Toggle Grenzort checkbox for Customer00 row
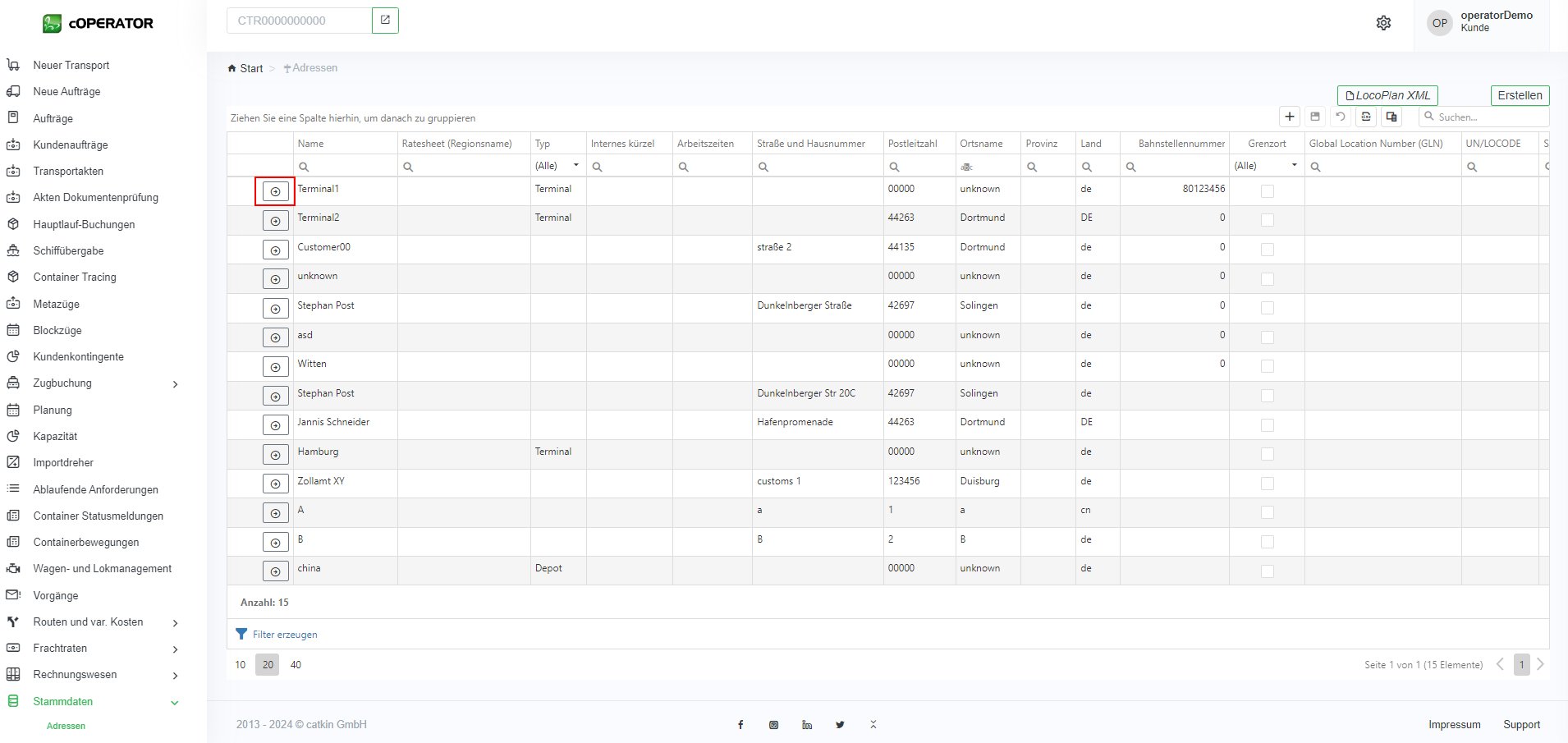Image resolution: width=1568 pixels, height=743 pixels. (1267, 250)
